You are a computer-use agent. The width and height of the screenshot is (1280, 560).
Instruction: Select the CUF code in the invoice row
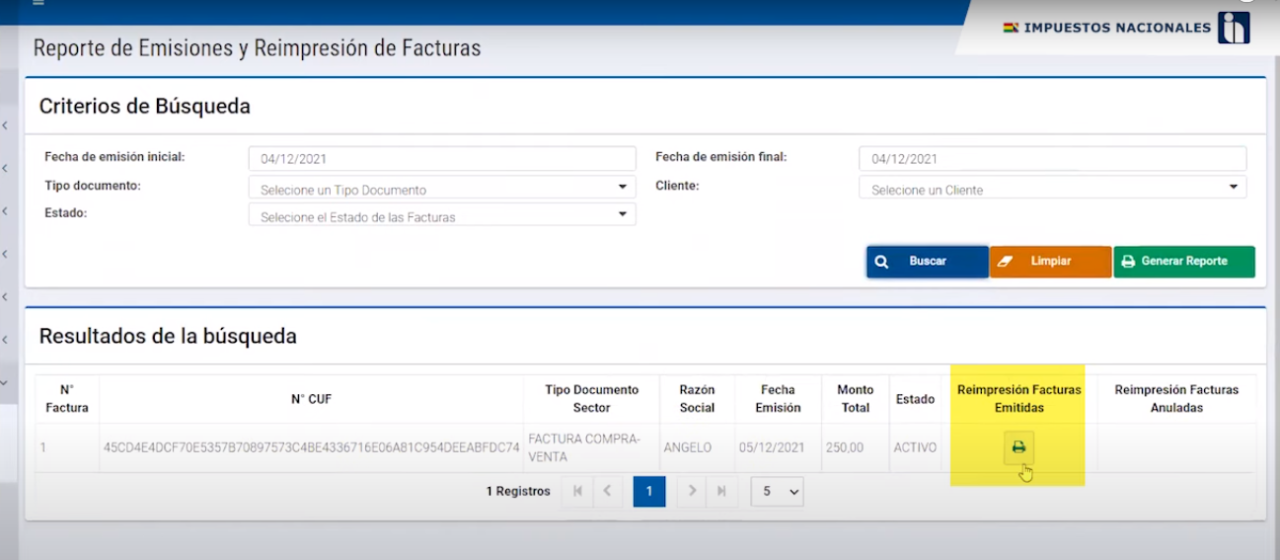coord(311,448)
